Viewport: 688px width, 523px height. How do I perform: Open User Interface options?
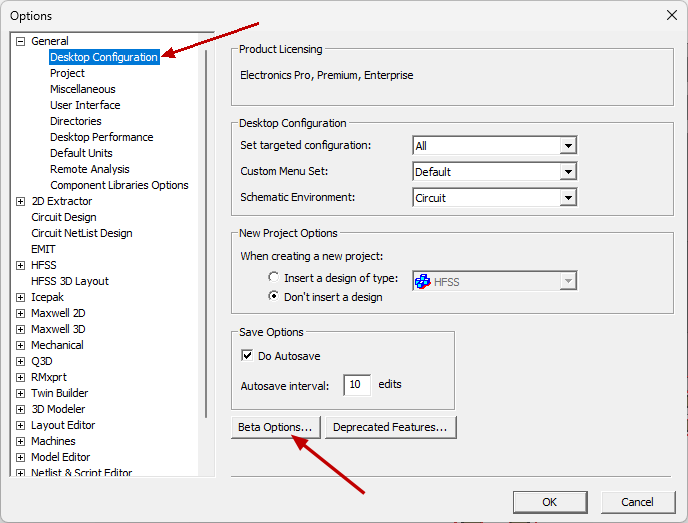click(x=85, y=105)
